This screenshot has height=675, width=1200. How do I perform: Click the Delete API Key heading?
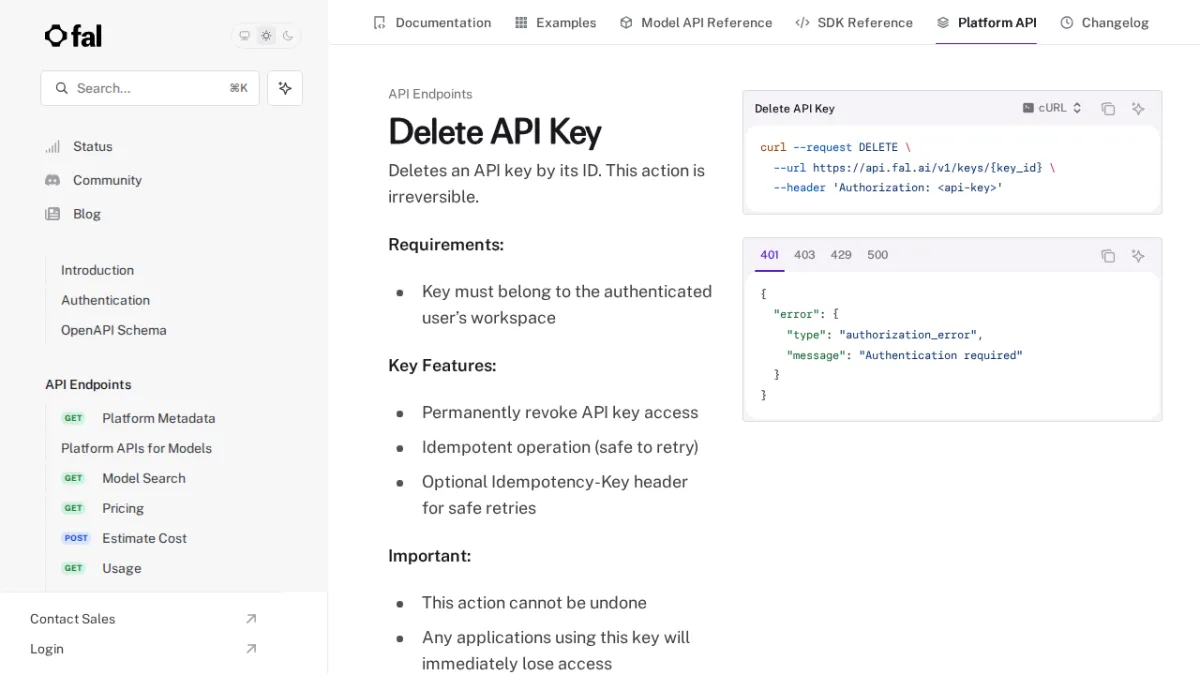(495, 132)
